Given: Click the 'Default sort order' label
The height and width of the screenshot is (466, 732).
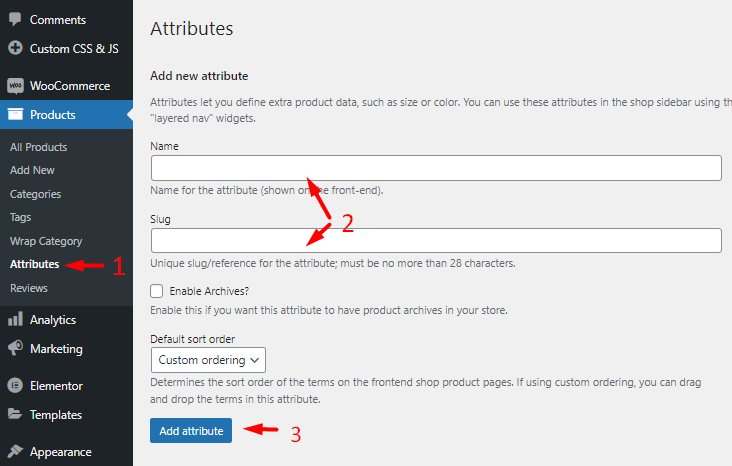Looking at the screenshot, I should coord(192,339).
